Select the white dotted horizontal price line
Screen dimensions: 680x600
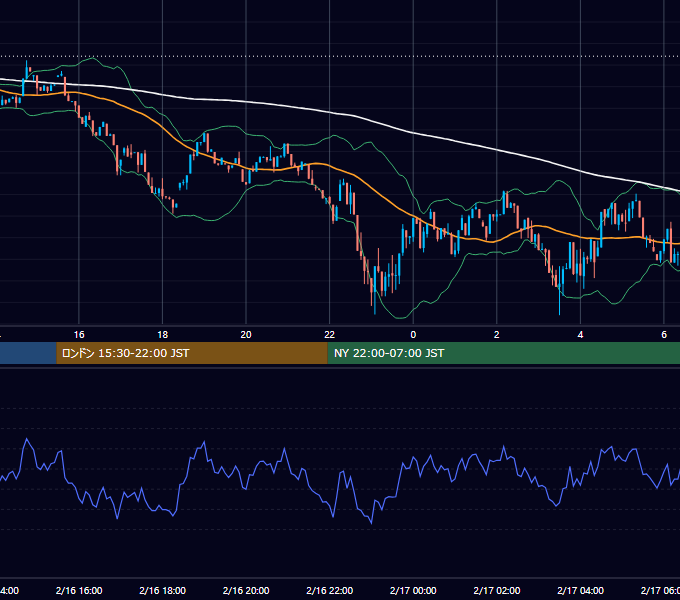pyautogui.click(x=340, y=56)
